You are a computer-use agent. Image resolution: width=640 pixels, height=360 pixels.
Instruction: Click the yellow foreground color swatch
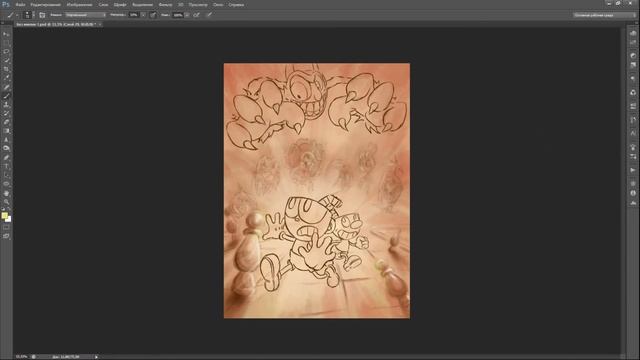(4, 216)
